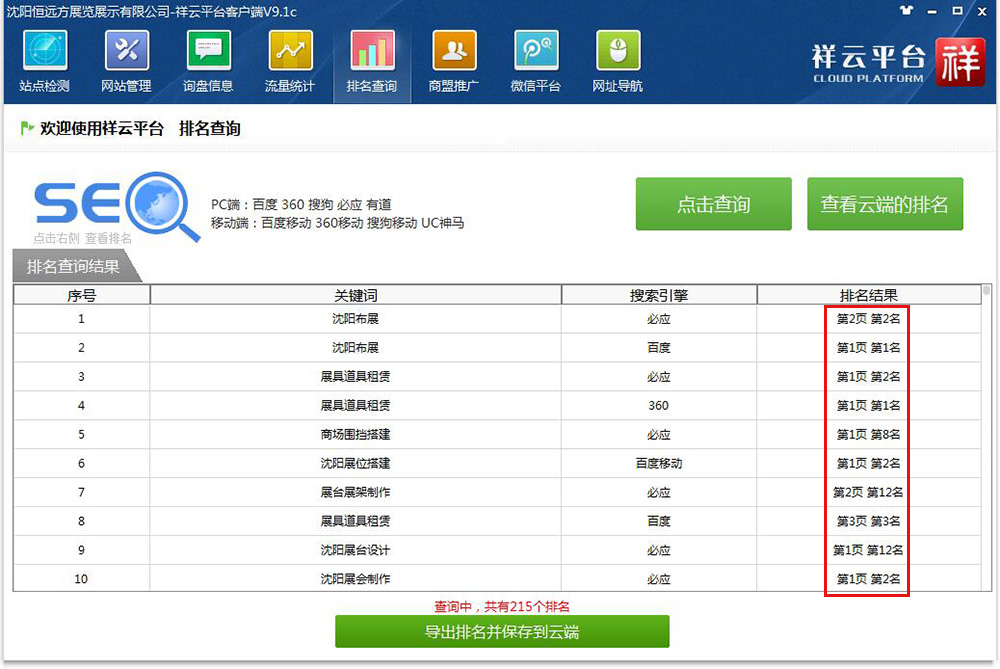Click result 第1页 第2名 in row 10
The height and width of the screenshot is (669, 1000).
point(869,579)
